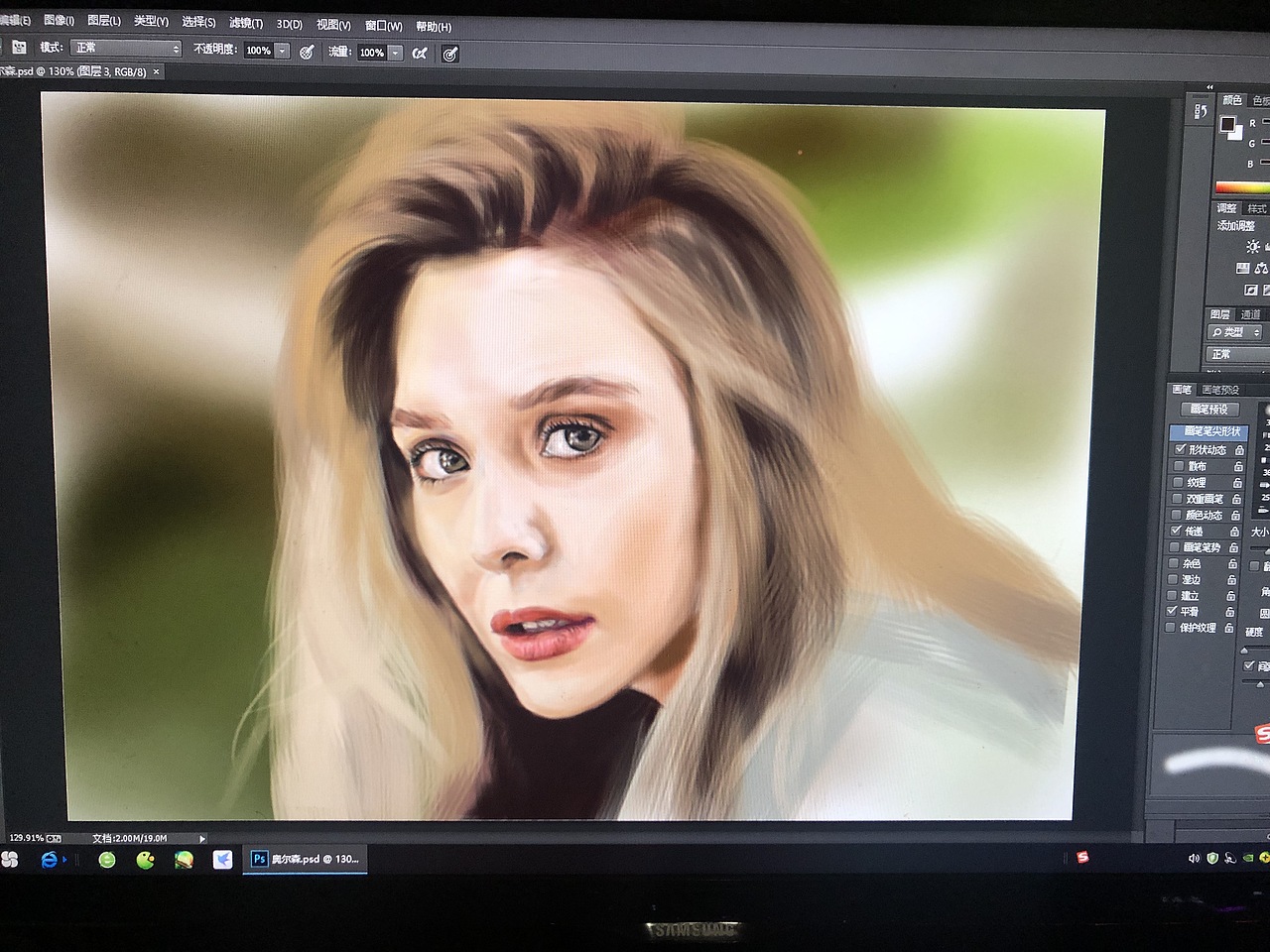This screenshot has width=1270, height=952.
Task: Open the 滤镜(T) menu
Action: click(x=245, y=23)
